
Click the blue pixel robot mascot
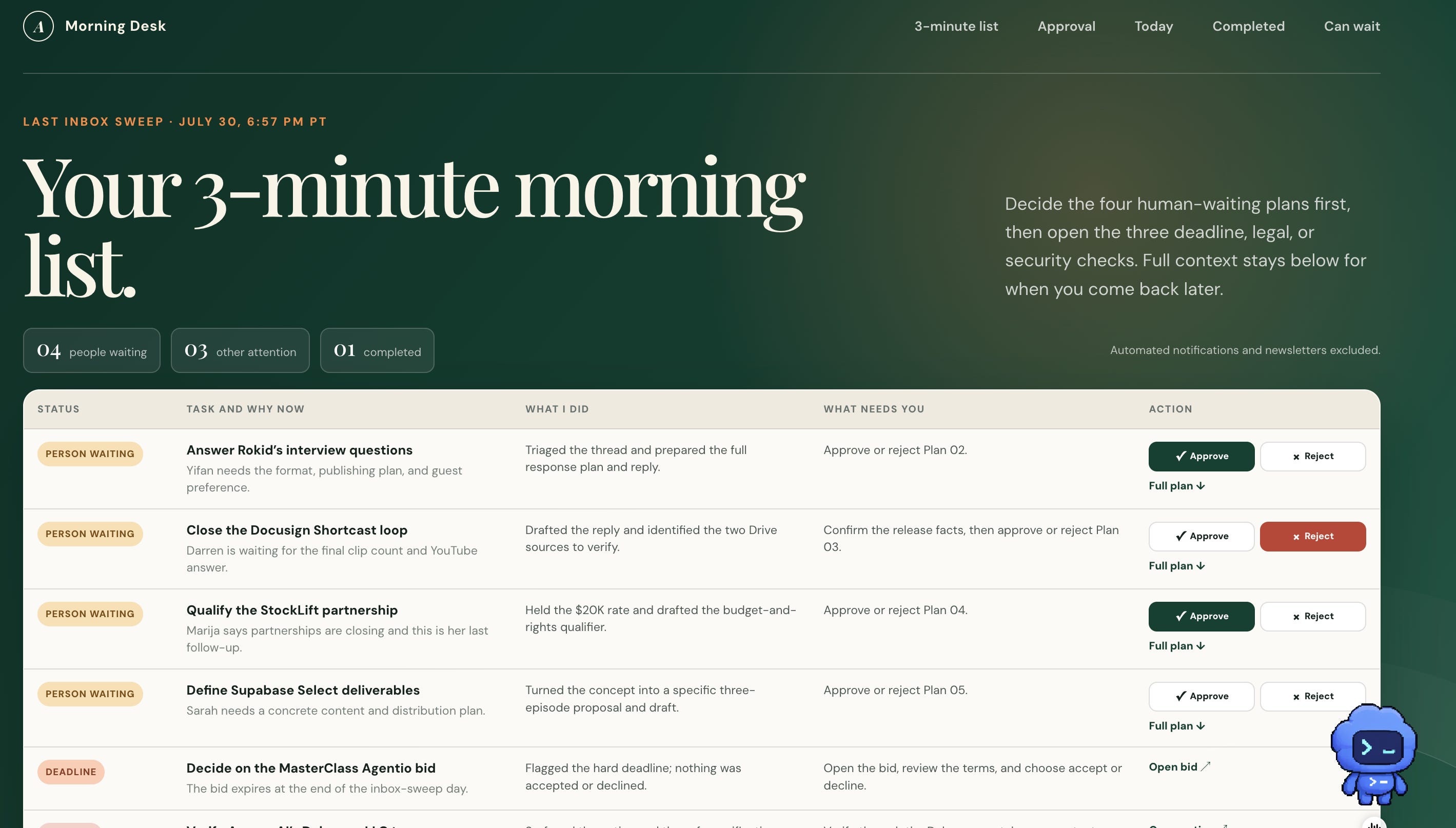point(1373,754)
